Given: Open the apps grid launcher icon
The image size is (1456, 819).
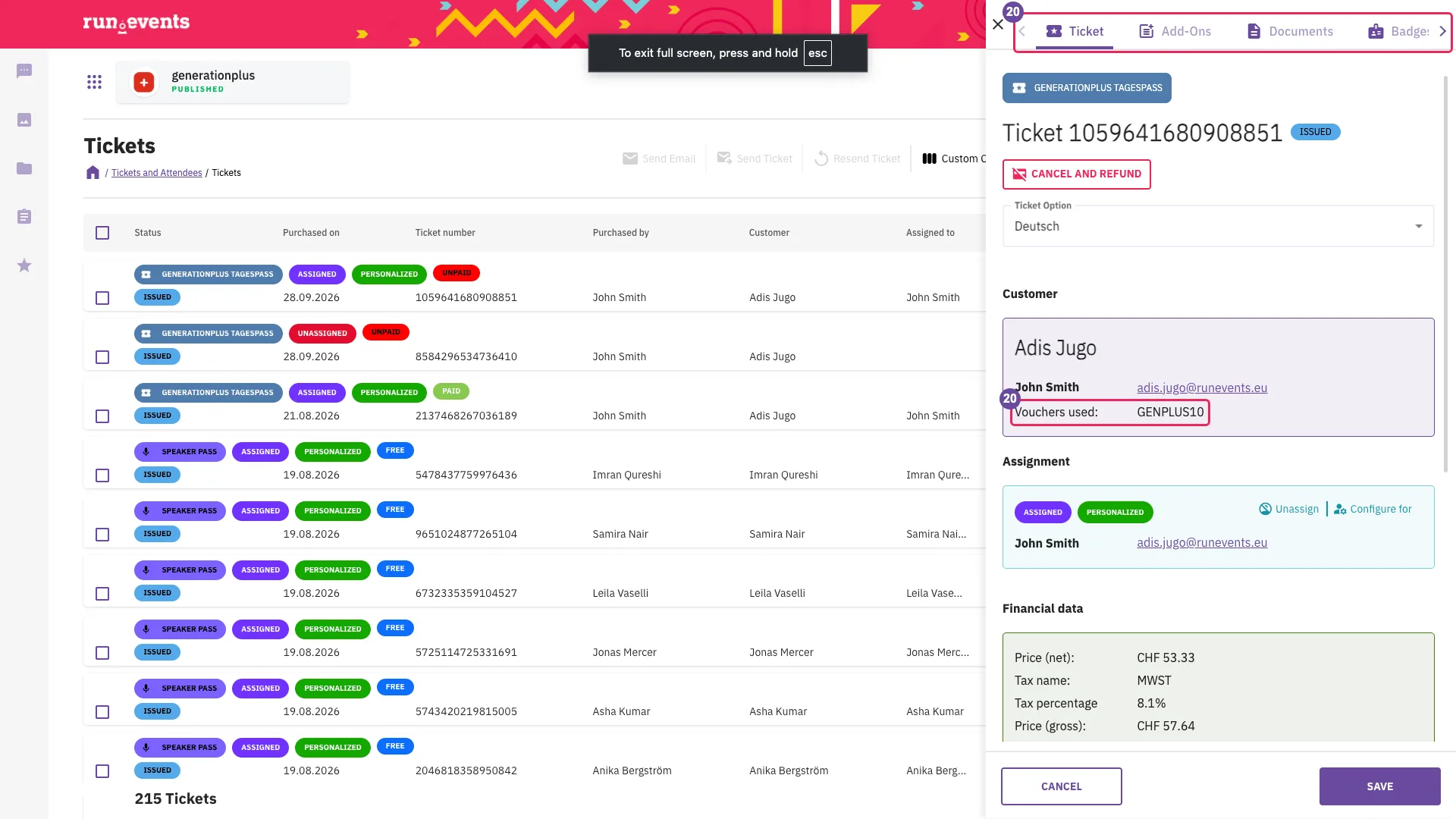Looking at the screenshot, I should coord(94,82).
